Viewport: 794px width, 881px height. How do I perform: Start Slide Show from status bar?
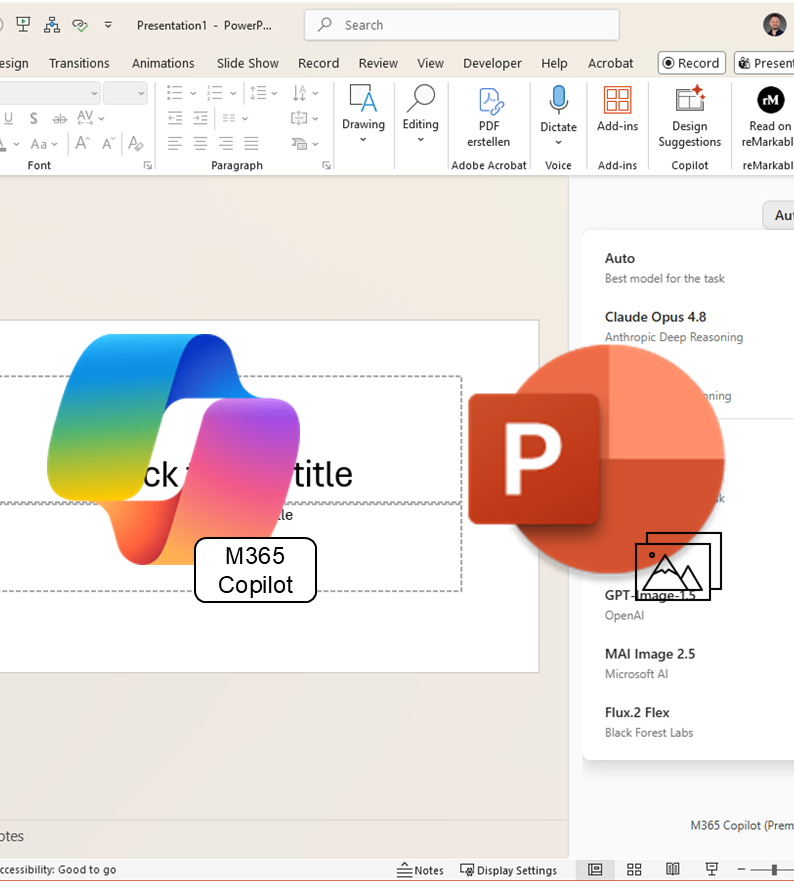click(711, 870)
